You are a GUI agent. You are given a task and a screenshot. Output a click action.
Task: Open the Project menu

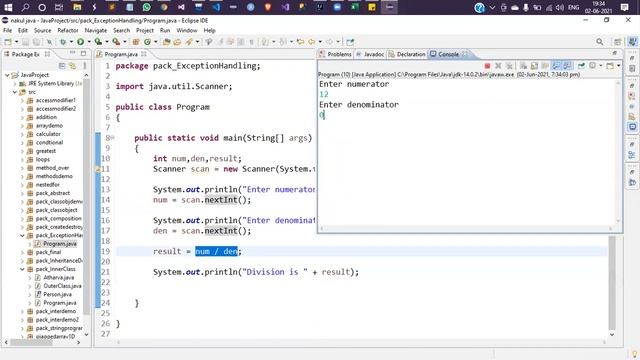[x=145, y=31]
